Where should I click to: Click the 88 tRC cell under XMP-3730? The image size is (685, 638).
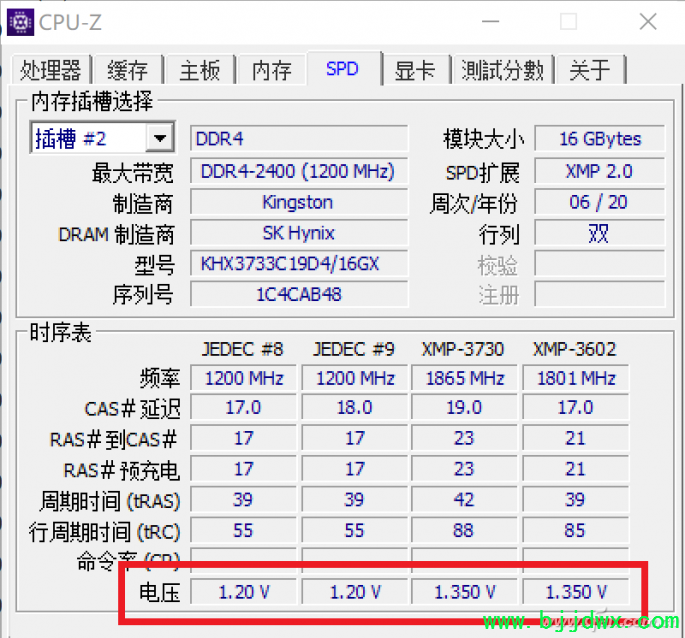point(464,531)
